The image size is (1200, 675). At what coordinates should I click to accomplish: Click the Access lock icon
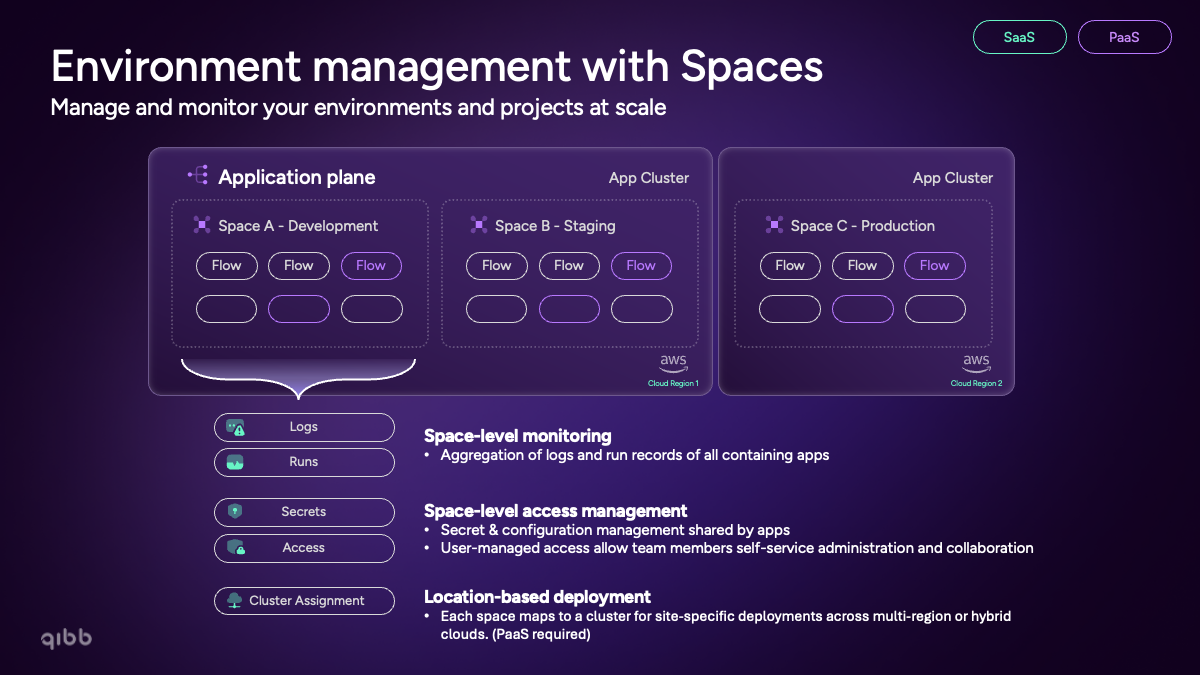click(x=236, y=548)
